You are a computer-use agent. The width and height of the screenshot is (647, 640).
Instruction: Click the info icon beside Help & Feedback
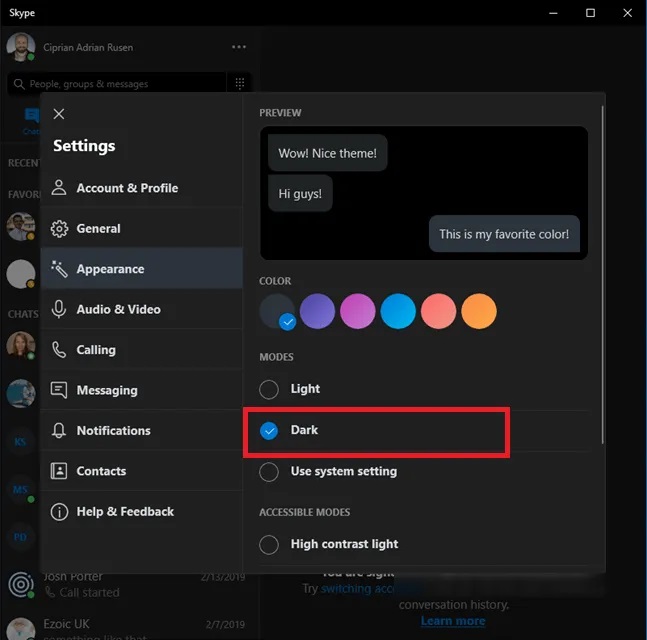point(59,512)
